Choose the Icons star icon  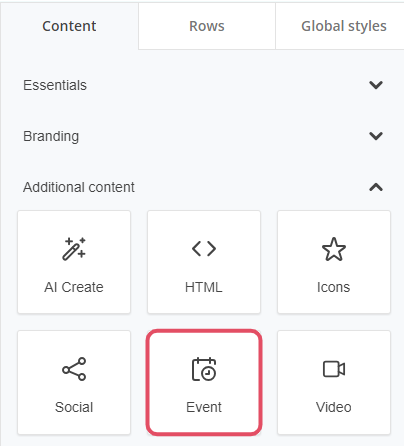point(334,249)
